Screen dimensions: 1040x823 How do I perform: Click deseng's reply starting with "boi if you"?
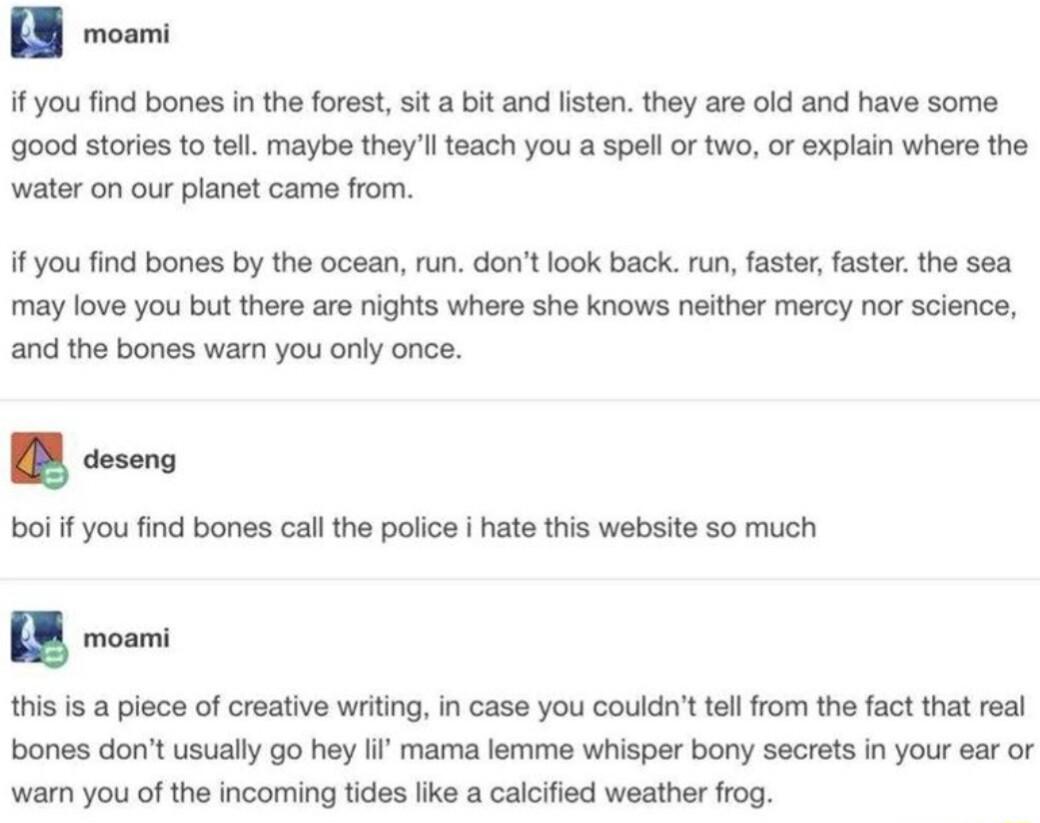coord(413,527)
